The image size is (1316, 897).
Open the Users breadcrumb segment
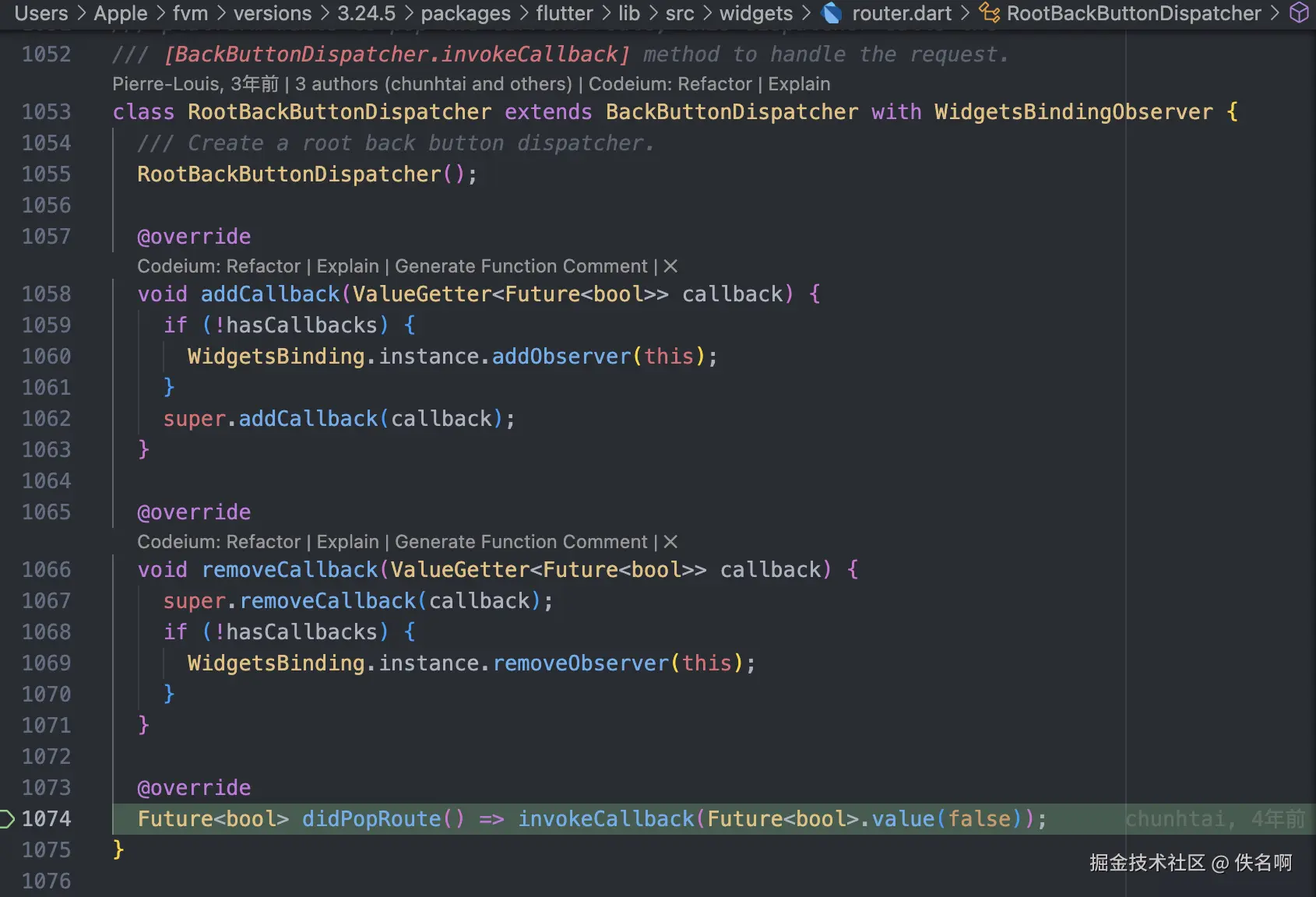[x=41, y=13]
